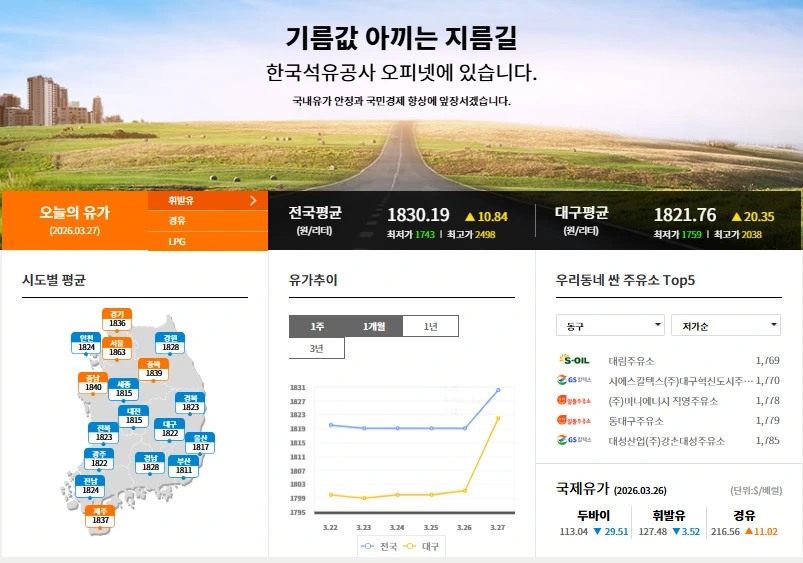The height and width of the screenshot is (563, 803).
Task: Click the 충남 1840 map marker
Action: [93, 383]
